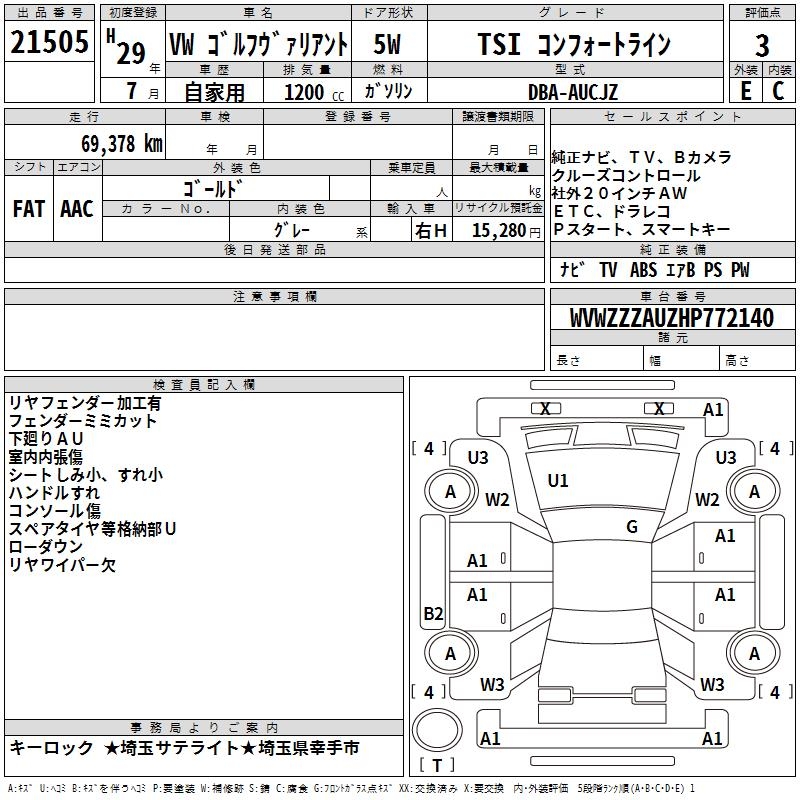The image size is (800, 800).
Task: Click the FAT shift type cell
Action: point(28,208)
